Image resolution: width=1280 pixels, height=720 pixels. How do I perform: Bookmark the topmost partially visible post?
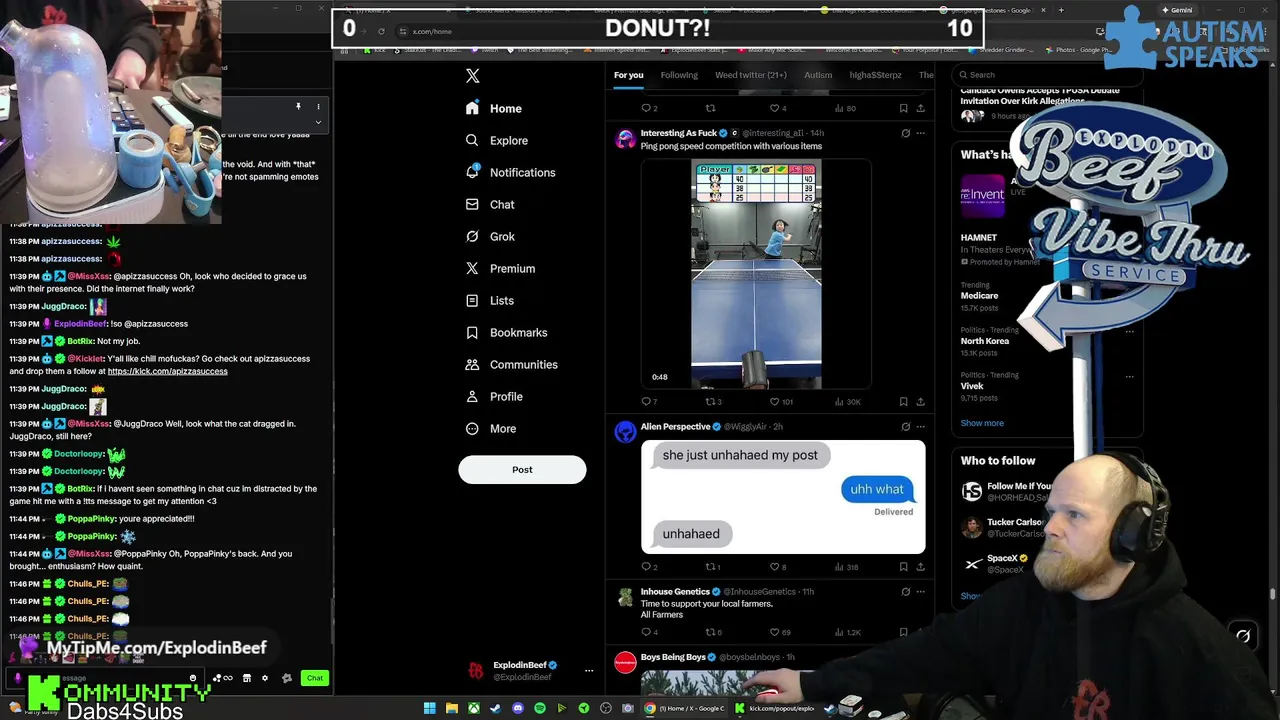[903, 108]
